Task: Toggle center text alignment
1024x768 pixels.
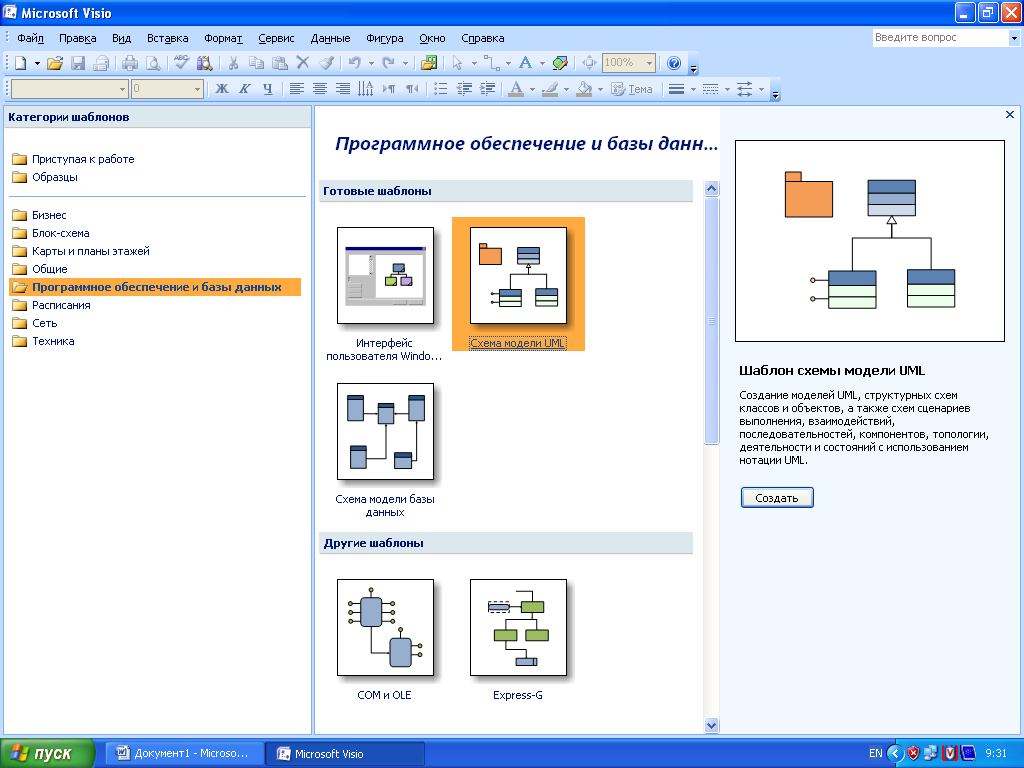Action: click(319, 89)
